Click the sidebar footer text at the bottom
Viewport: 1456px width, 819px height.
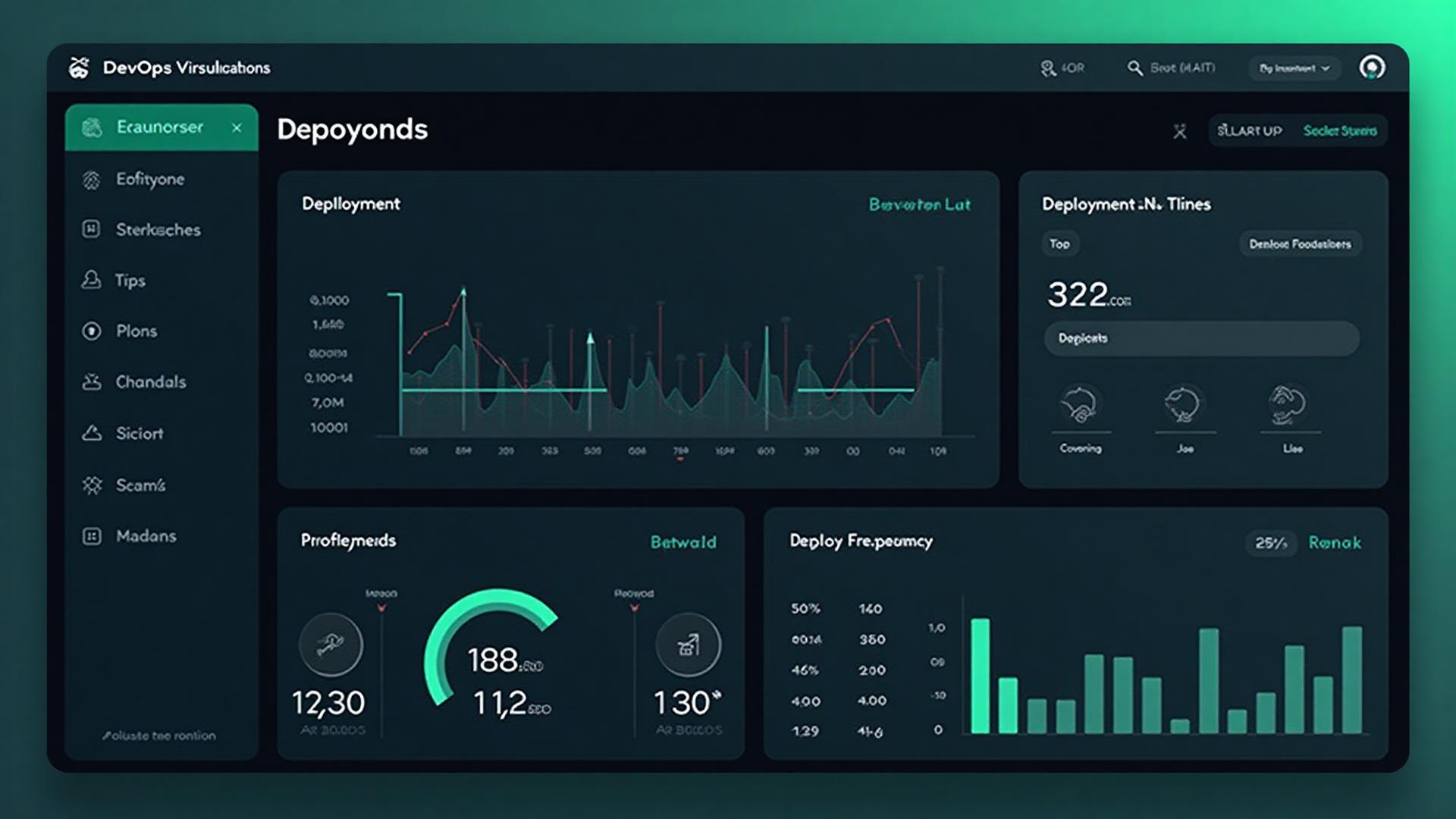(x=159, y=736)
